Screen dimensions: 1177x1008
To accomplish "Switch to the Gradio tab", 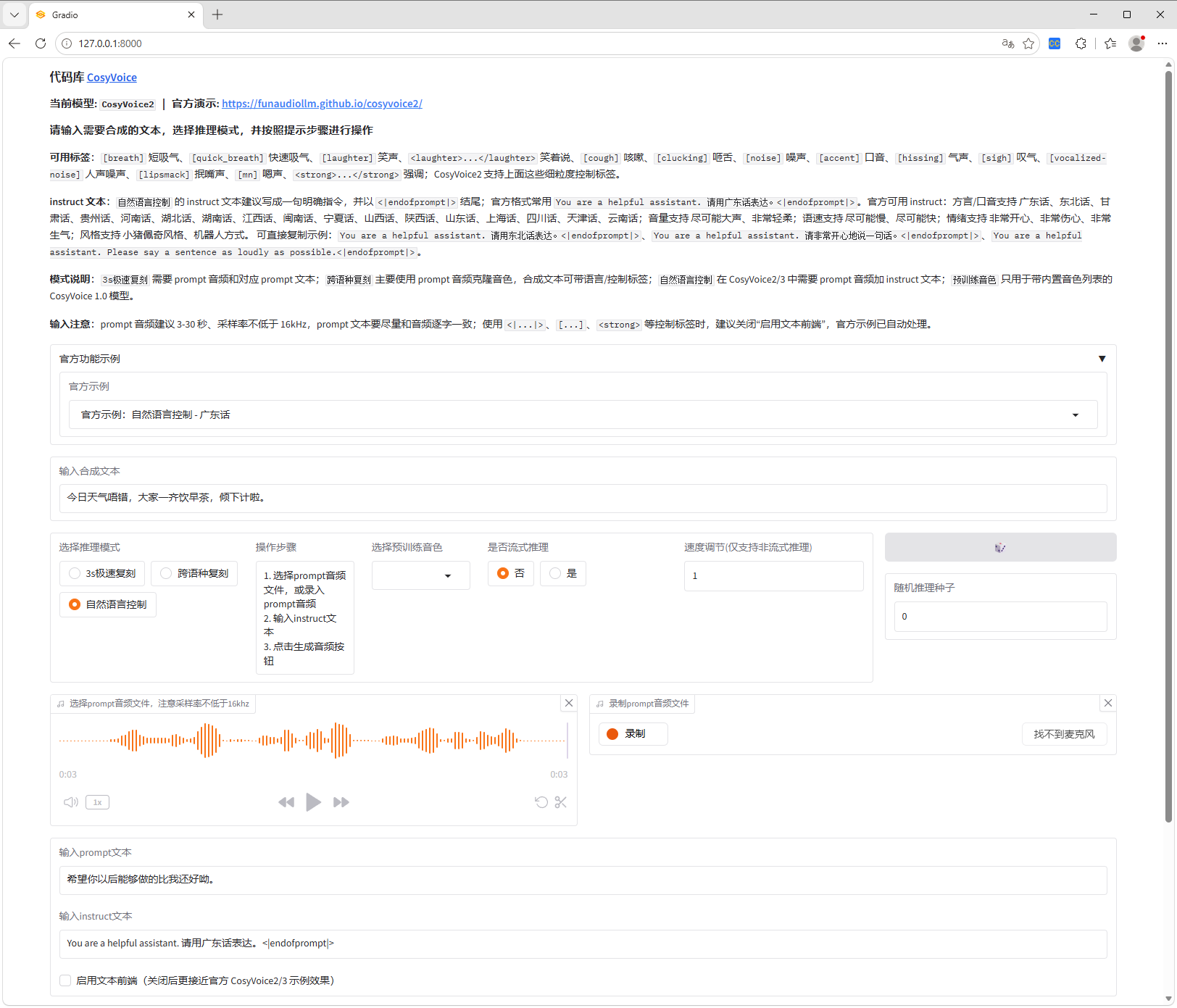I will [115, 14].
